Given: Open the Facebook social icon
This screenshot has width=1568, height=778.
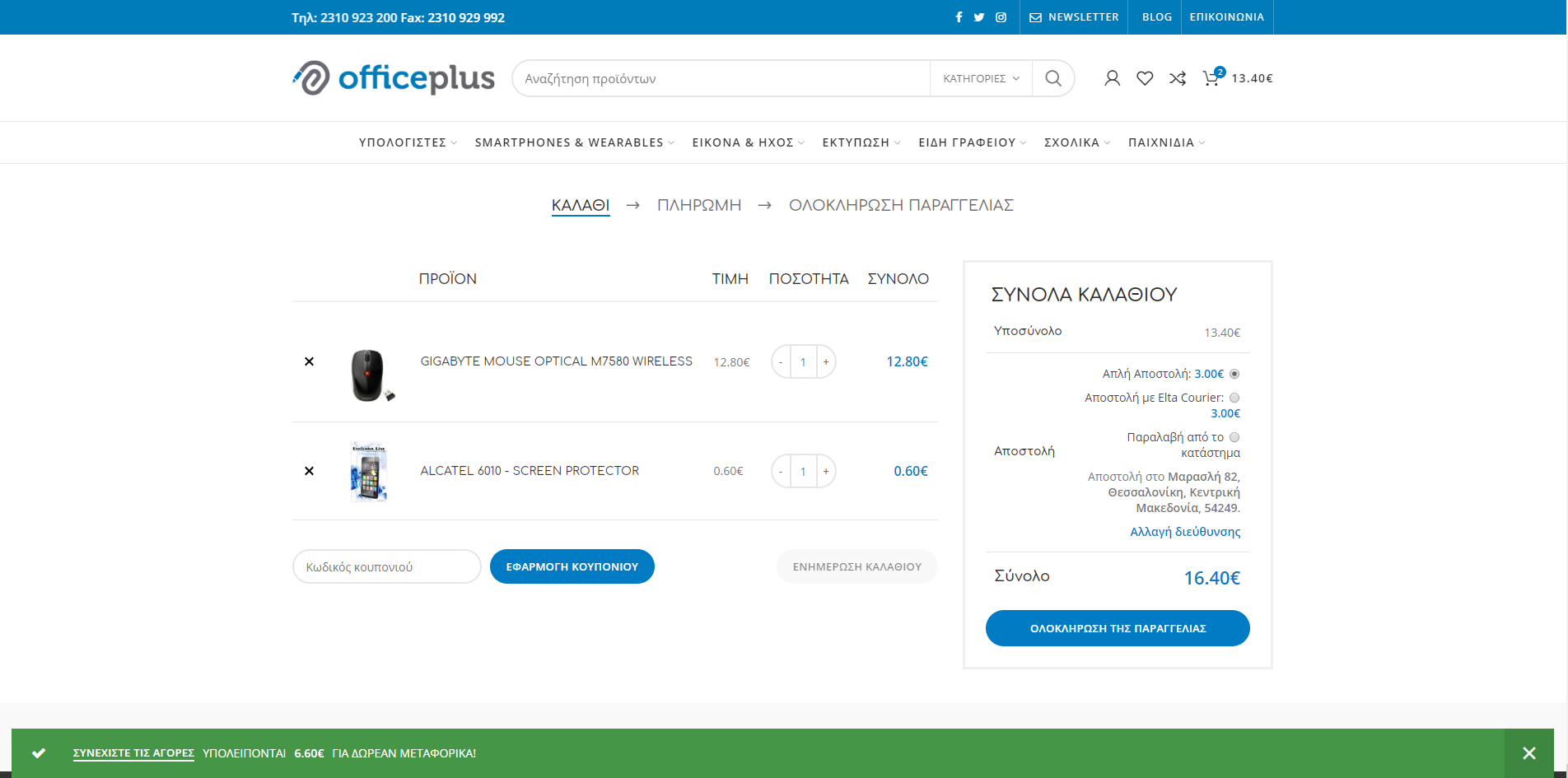Looking at the screenshot, I should click(x=959, y=17).
